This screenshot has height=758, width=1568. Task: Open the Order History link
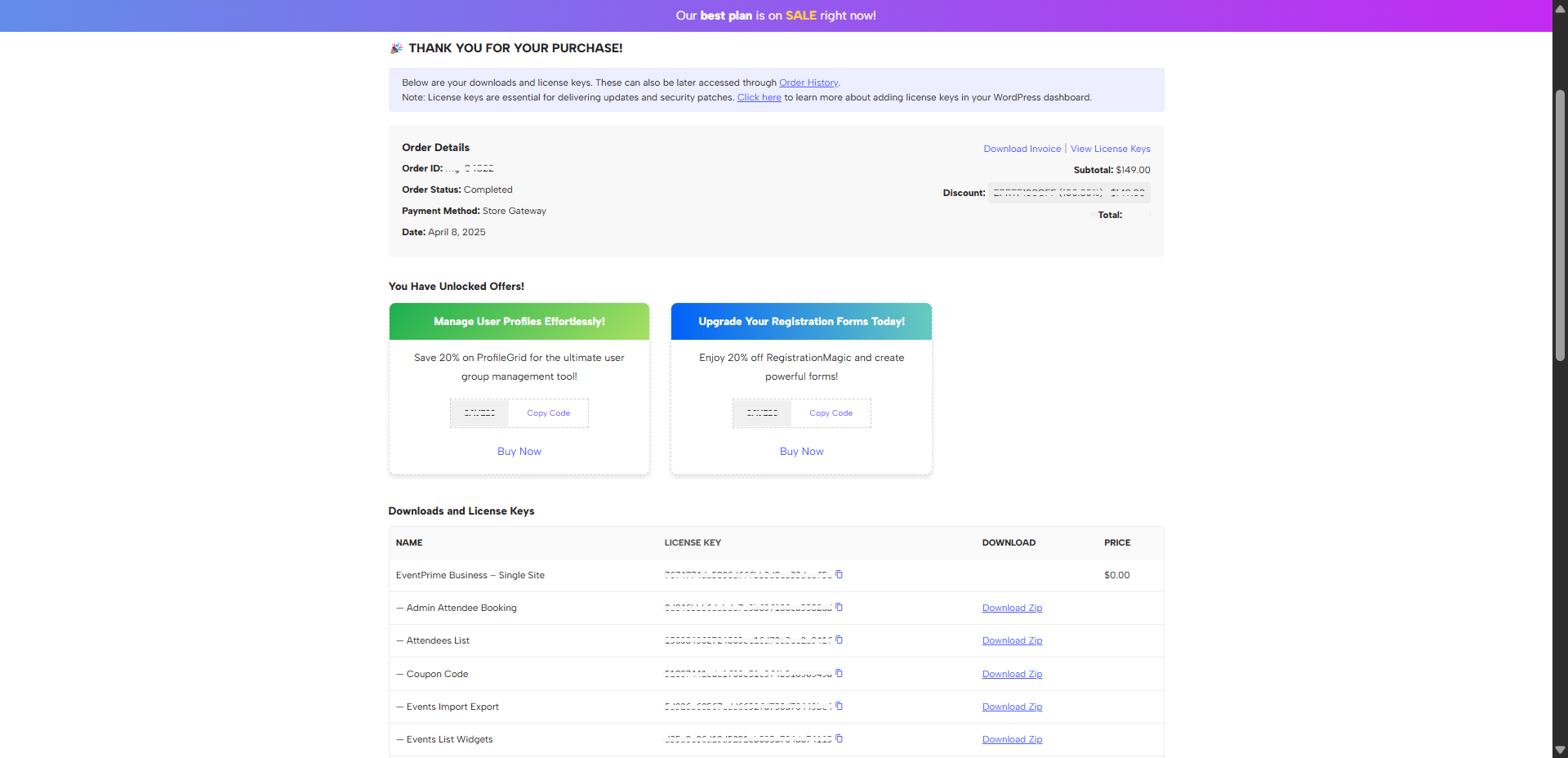(x=808, y=82)
